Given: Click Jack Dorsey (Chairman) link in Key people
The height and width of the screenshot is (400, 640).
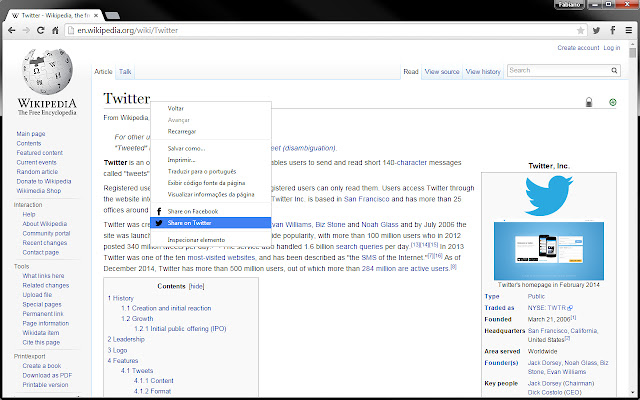Looking at the screenshot, I should (561, 383).
